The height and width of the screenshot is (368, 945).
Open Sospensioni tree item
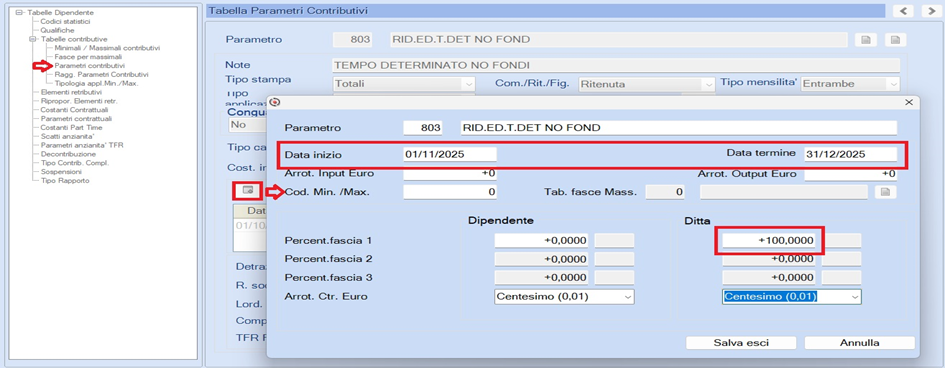click(x=60, y=172)
